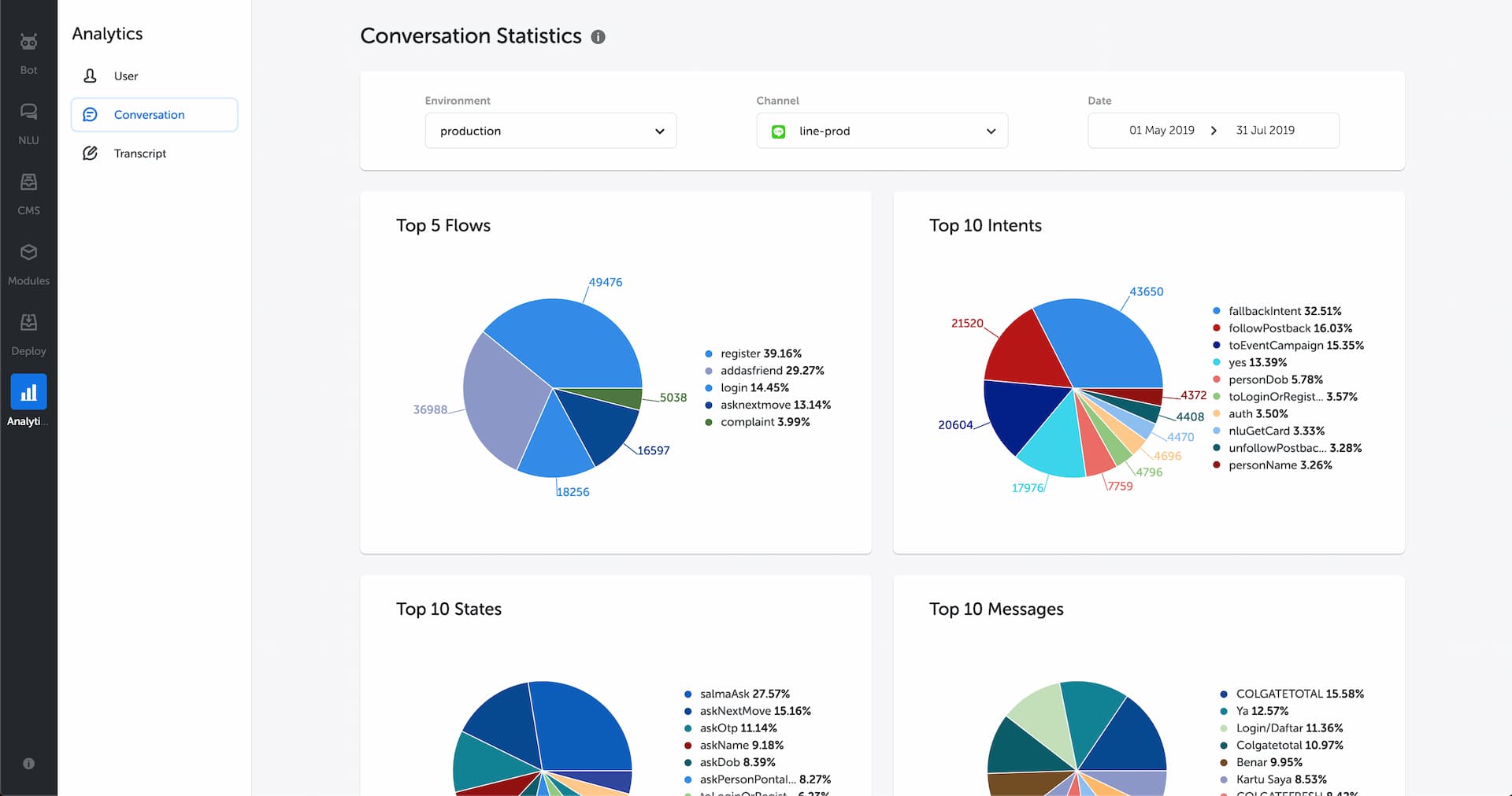Click the 17976 intents pie label

(1028, 488)
